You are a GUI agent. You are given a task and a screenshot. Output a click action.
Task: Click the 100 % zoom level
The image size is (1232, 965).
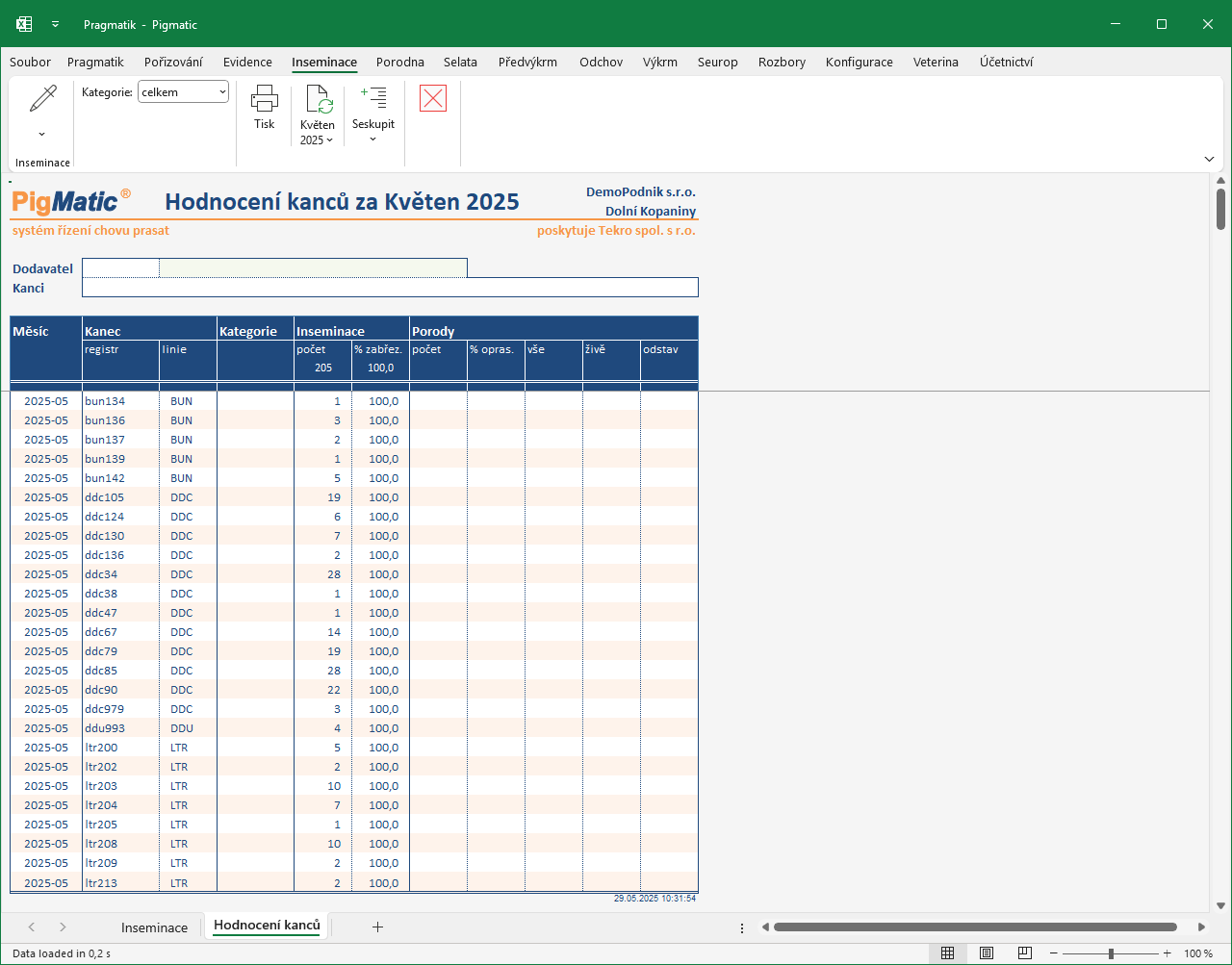point(1198,953)
